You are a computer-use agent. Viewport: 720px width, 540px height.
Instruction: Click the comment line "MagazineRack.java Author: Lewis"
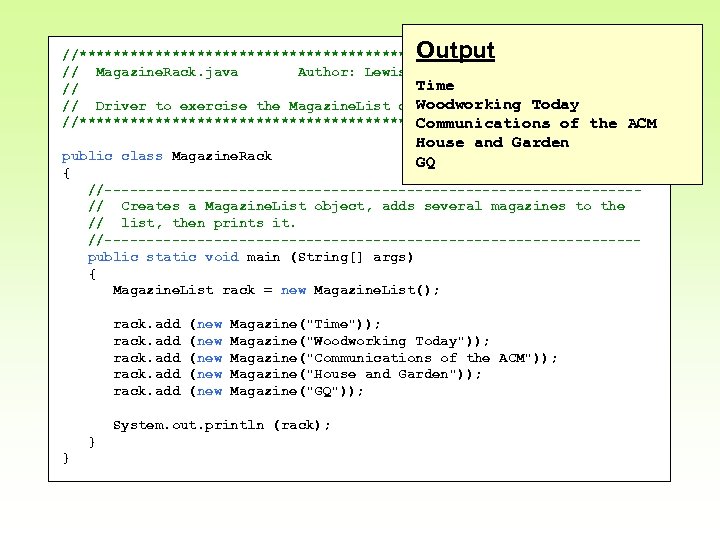coord(233,72)
